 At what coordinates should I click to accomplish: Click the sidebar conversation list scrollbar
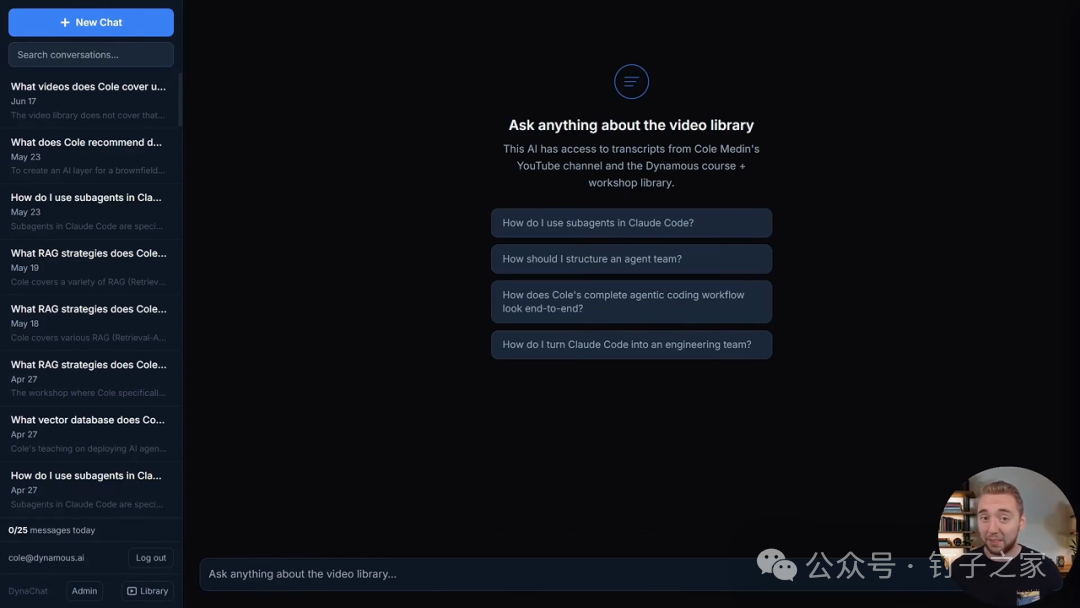click(180, 100)
